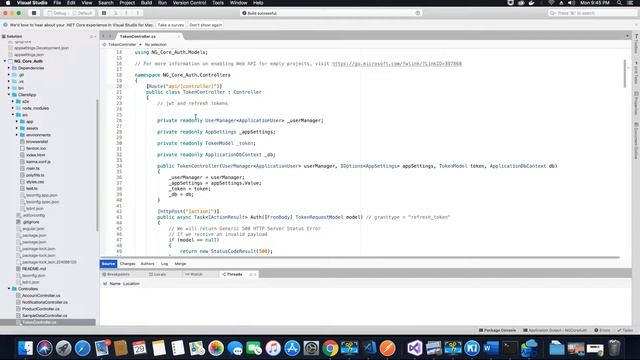This screenshot has height=360, width=640.
Task: Switch to the Authors view tab
Action: [147, 264]
